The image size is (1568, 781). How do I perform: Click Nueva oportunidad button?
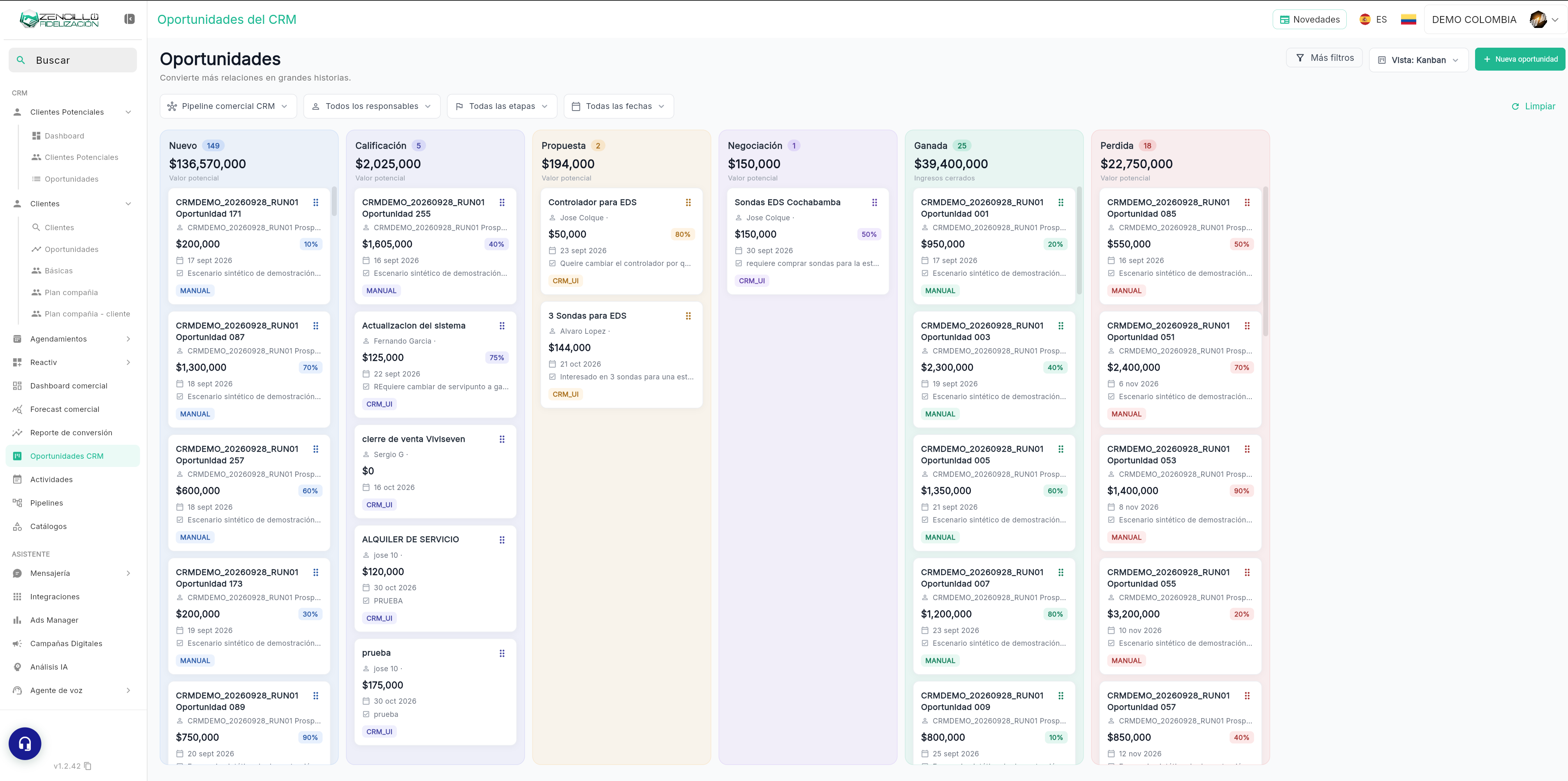pos(1519,59)
